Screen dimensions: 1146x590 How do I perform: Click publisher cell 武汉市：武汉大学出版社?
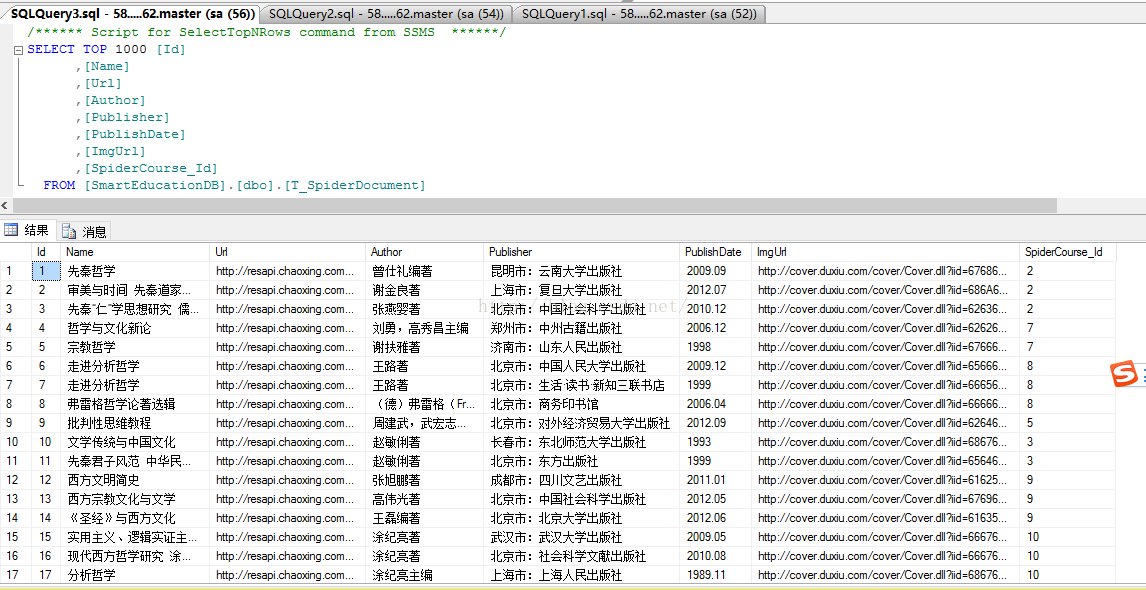point(582,537)
